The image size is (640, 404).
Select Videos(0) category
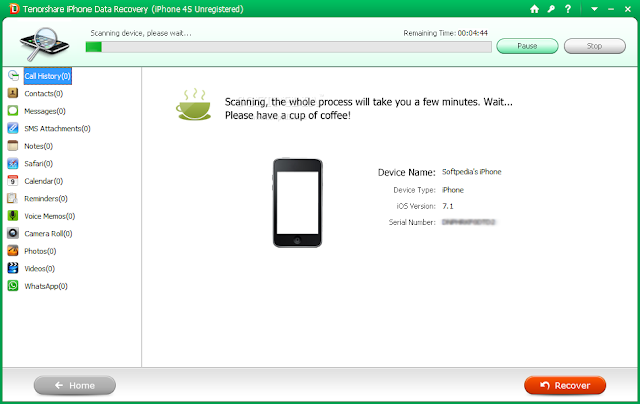click(x=39, y=269)
